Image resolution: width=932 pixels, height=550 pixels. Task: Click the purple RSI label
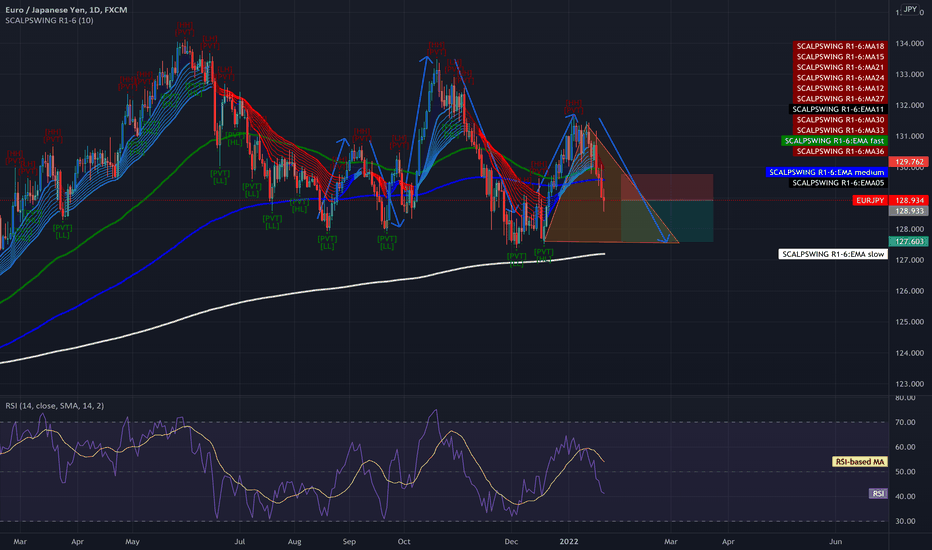coord(878,494)
